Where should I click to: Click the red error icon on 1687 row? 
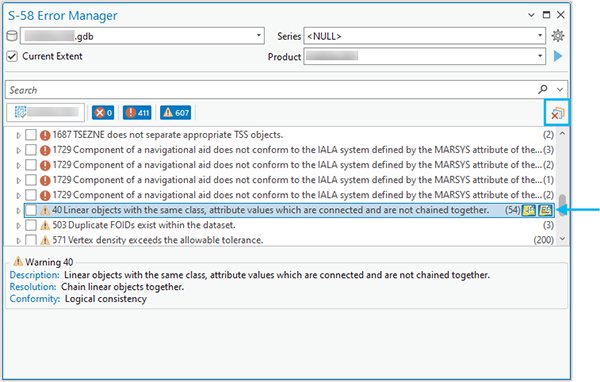click(x=45, y=135)
